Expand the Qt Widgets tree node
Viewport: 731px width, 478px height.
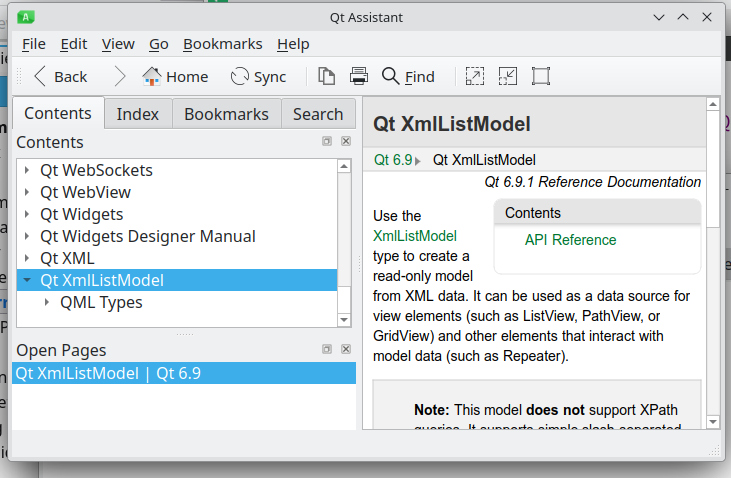[x=27, y=214]
